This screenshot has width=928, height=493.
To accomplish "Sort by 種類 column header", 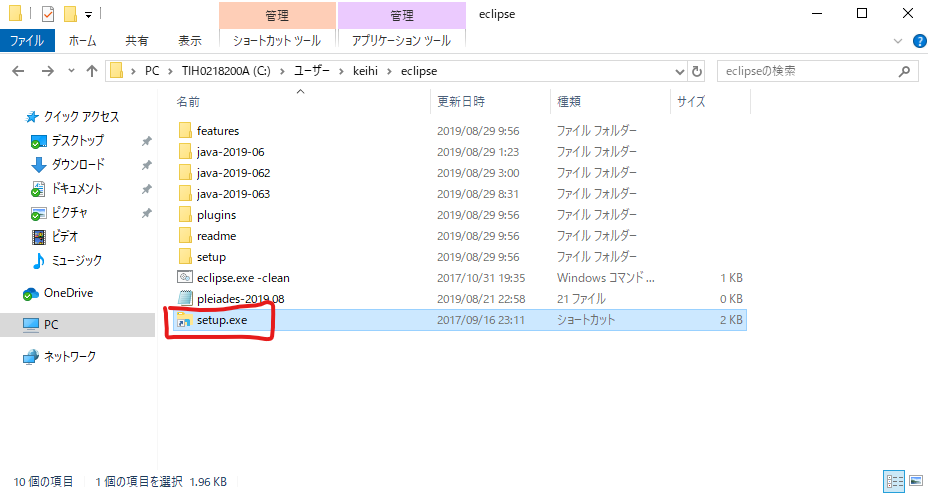I will click(569, 102).
